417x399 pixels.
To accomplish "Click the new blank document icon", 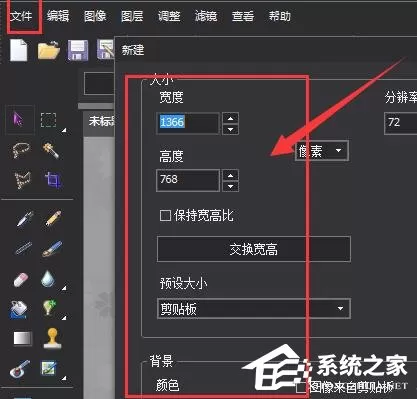I will pyautogui.click(x=18, y=50).
